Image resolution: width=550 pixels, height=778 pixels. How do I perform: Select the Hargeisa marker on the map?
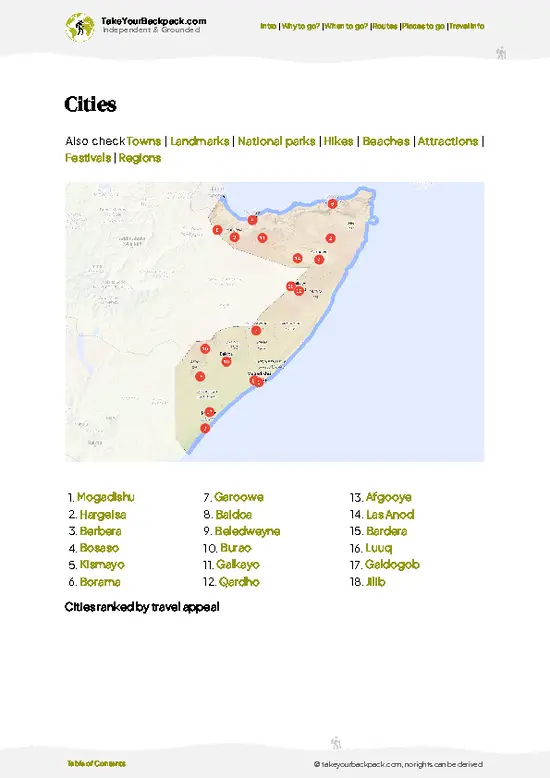(235, 237)
